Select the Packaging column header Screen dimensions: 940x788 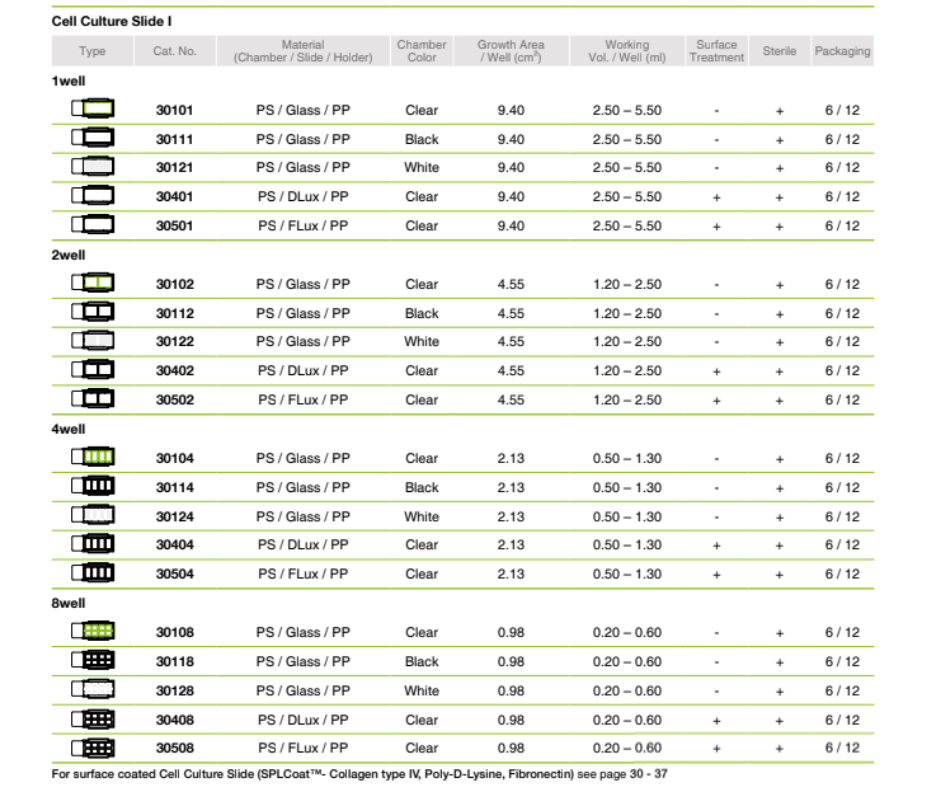coord(841,51)
